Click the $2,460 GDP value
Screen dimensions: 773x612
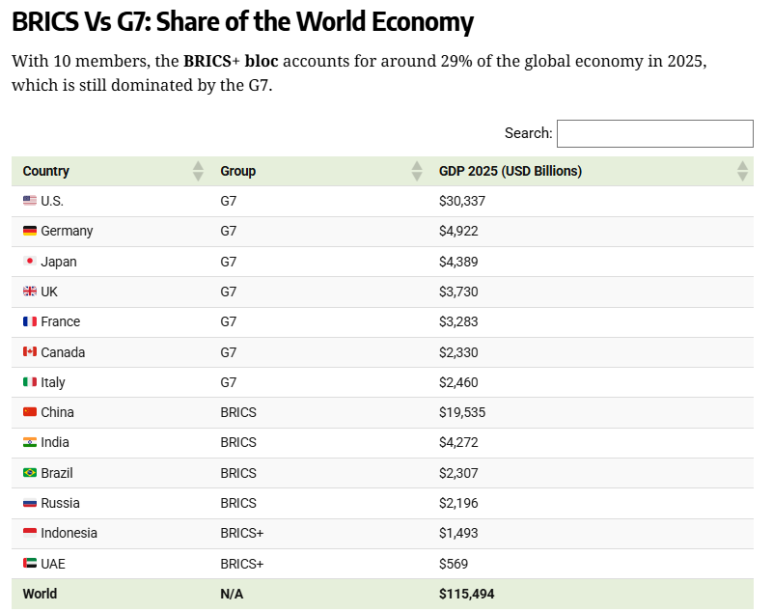pyautogui.click(x=458, y=383)
